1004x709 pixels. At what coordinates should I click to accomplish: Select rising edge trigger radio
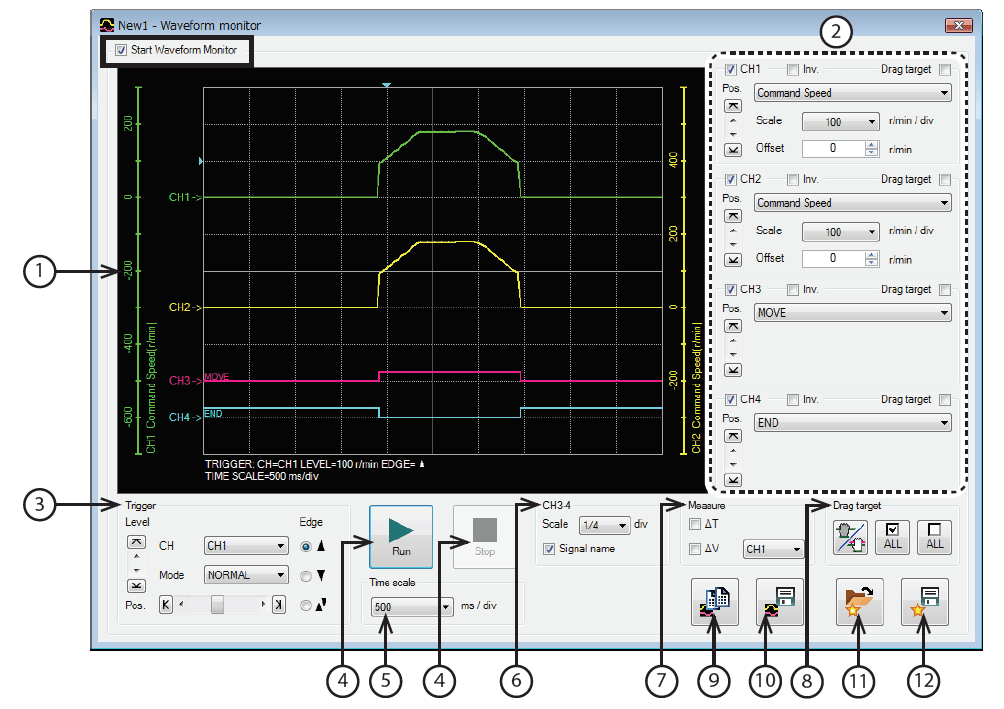[306, 546]
